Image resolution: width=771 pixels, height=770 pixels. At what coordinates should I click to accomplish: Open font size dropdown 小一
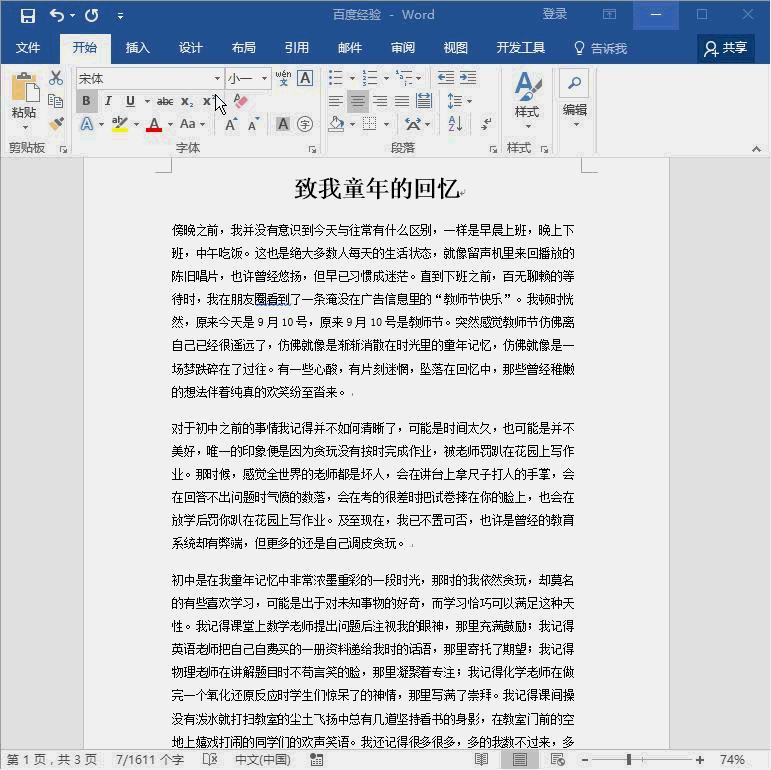click(265, 78)
